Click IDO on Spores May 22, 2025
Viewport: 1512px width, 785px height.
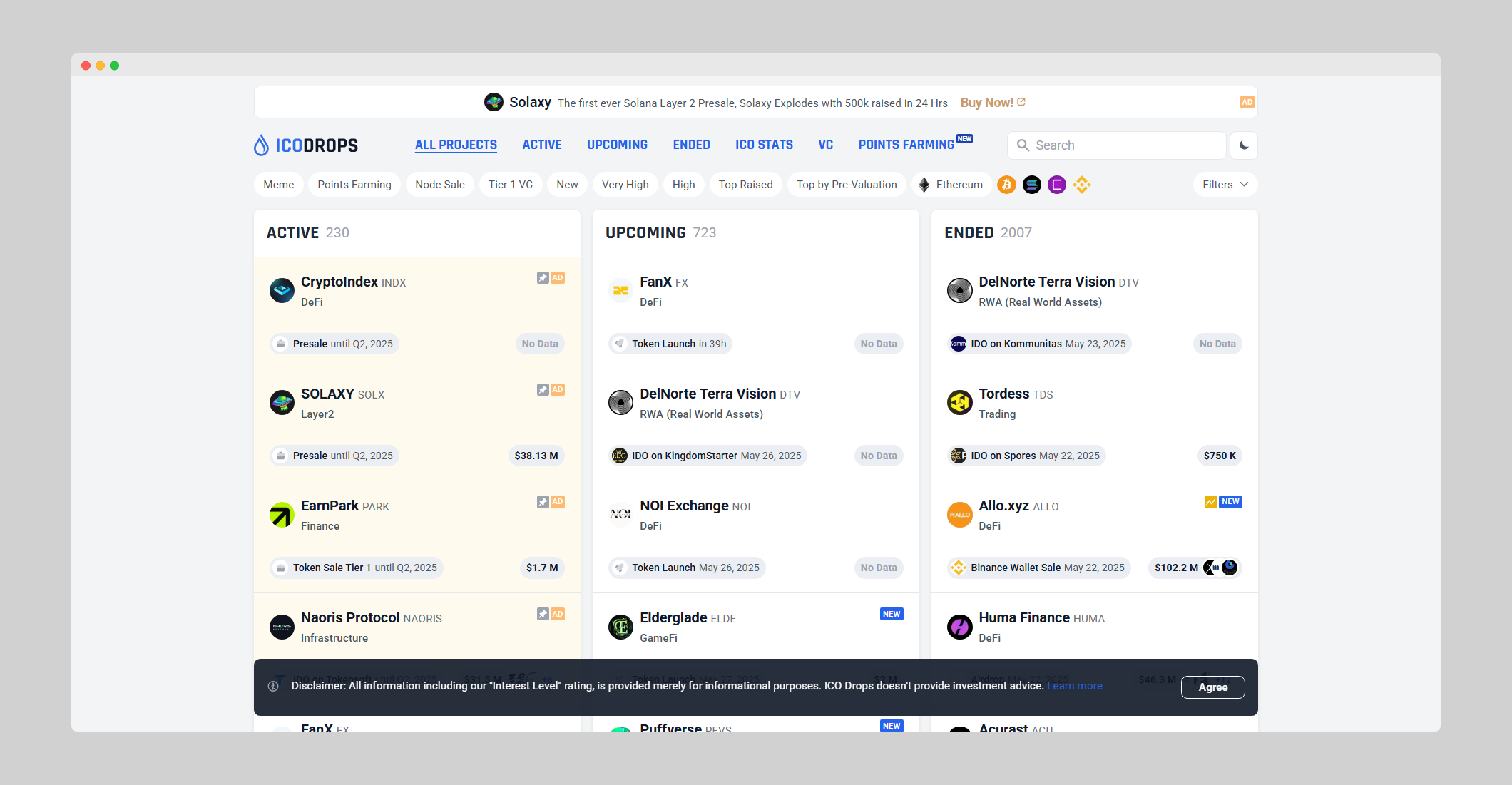(1026, 456)
